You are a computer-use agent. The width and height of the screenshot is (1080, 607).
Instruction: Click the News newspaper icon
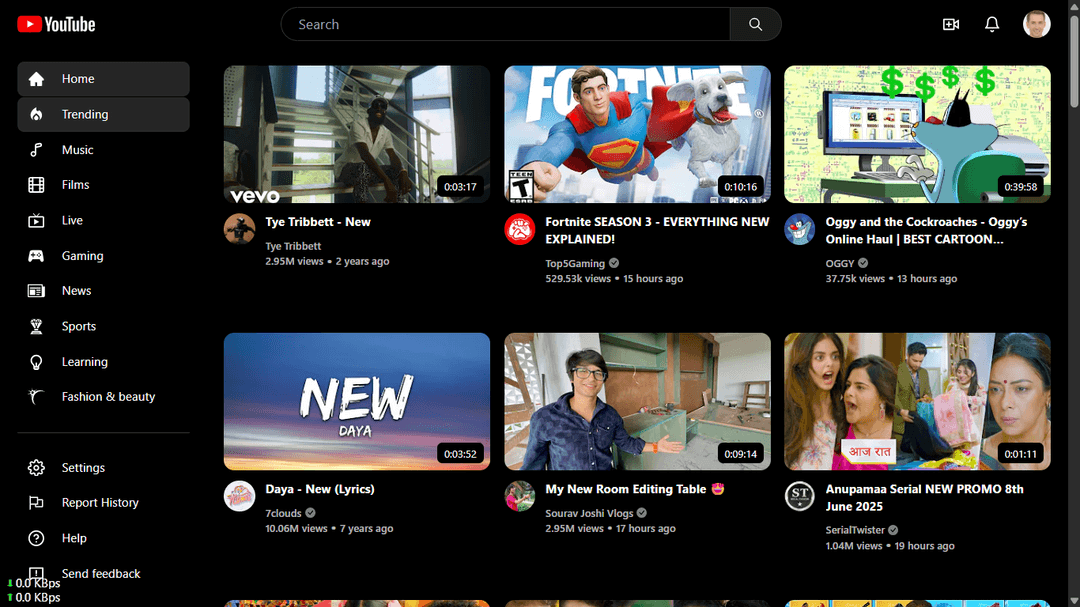37,291
